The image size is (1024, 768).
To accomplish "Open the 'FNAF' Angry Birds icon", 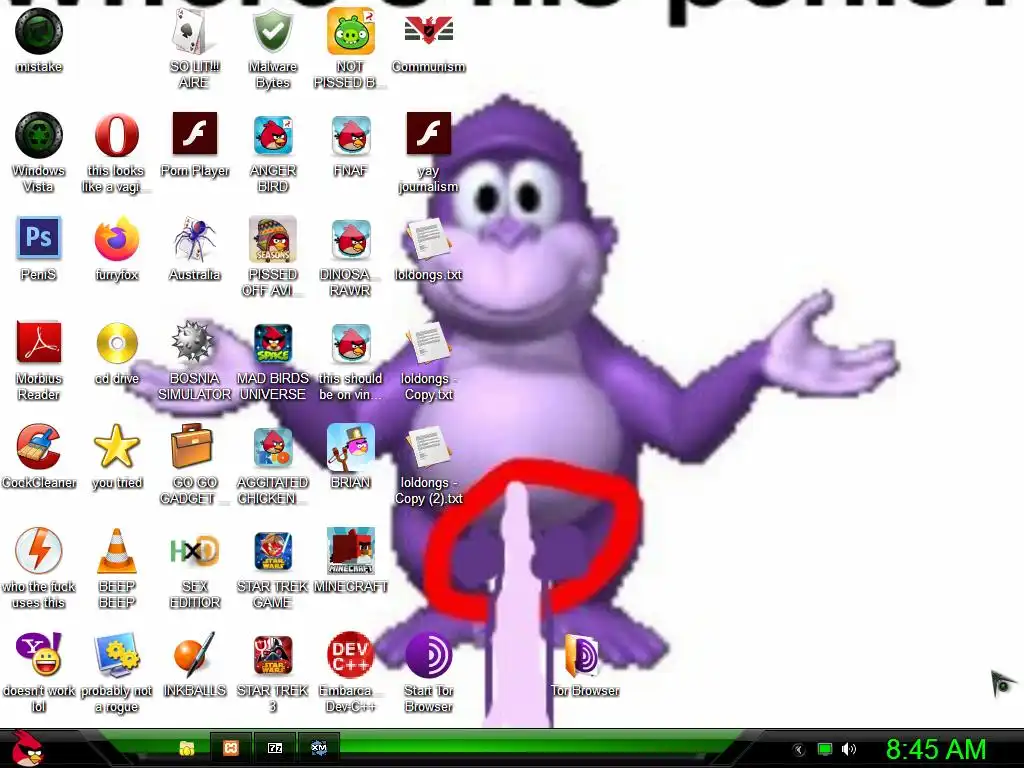I will (351, 135).
